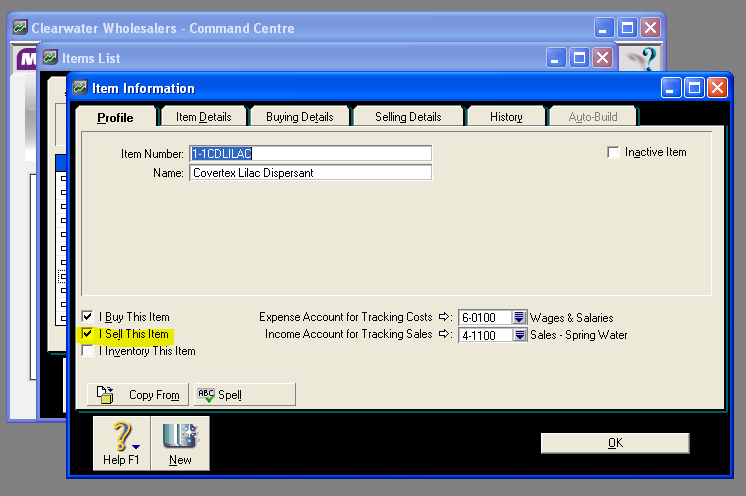Viewport: 746px width, 496px height.
Task: Click the expense account field 6-0100
Action: pos(485,317)
